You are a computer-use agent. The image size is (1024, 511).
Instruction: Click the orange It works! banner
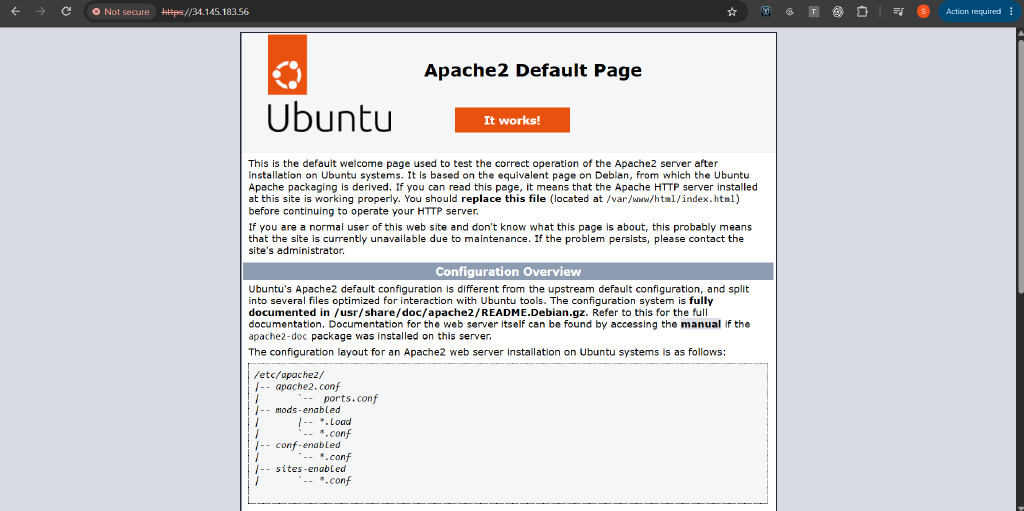(512, 120)
